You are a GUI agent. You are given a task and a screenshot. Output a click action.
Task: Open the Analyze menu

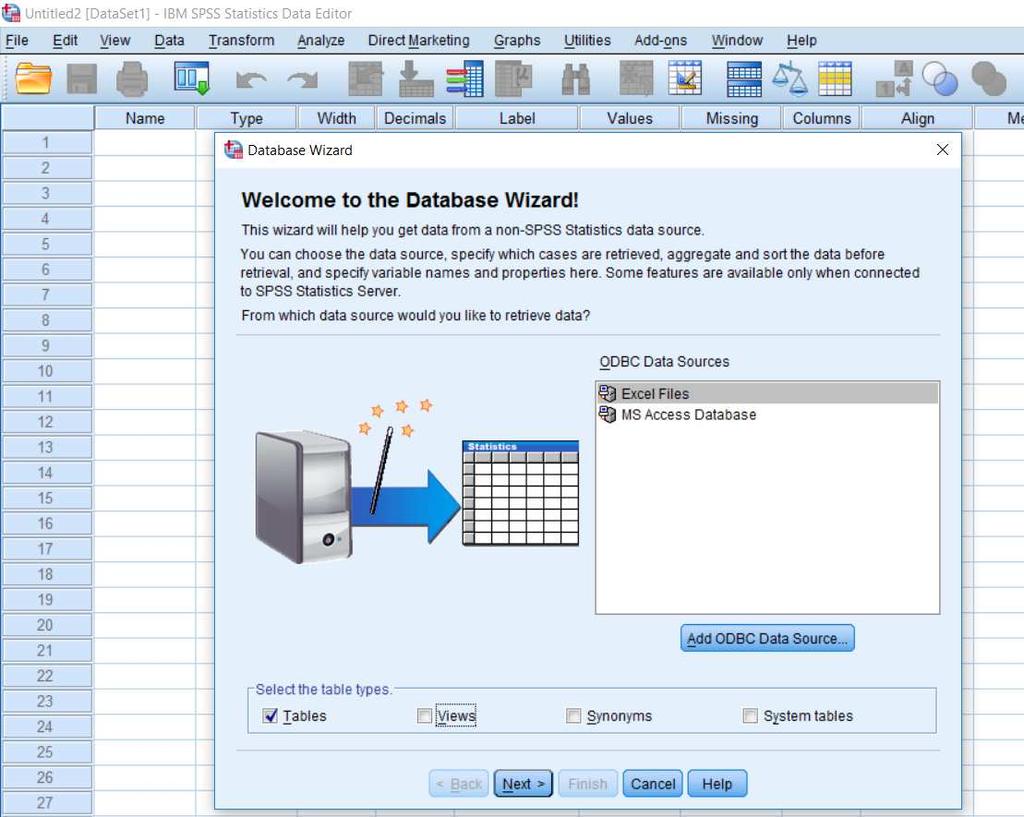point(321,40)
